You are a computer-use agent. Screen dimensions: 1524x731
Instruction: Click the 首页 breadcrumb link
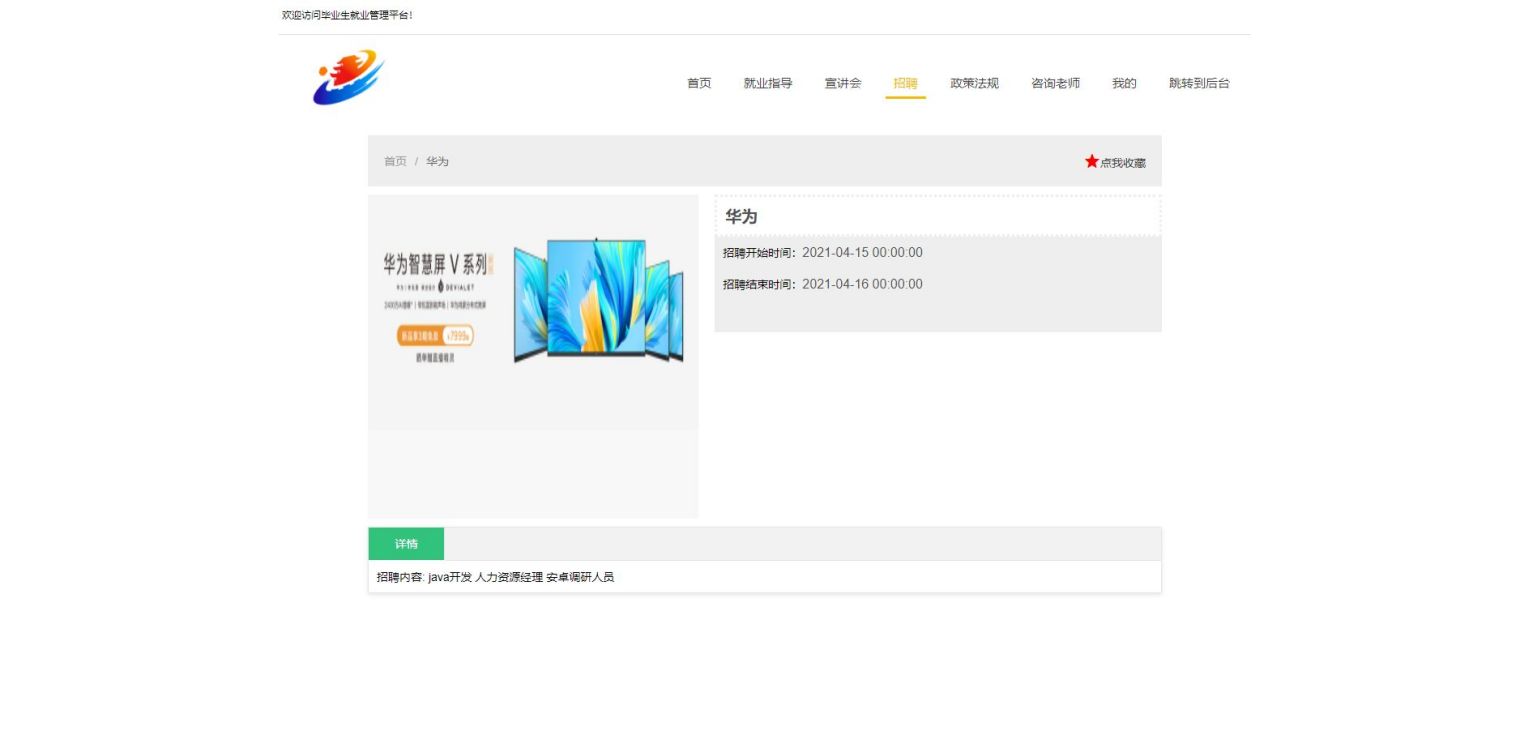pos(395,161)
